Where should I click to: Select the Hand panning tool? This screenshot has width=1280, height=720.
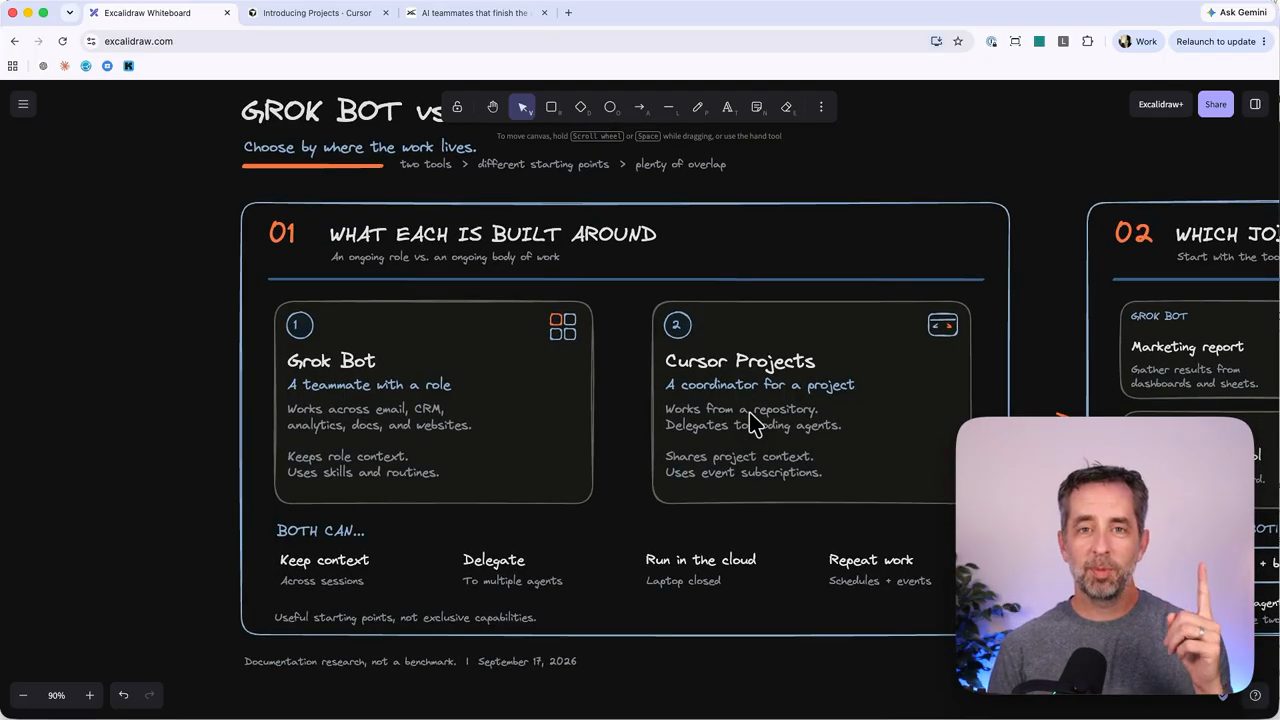point(492,107)
